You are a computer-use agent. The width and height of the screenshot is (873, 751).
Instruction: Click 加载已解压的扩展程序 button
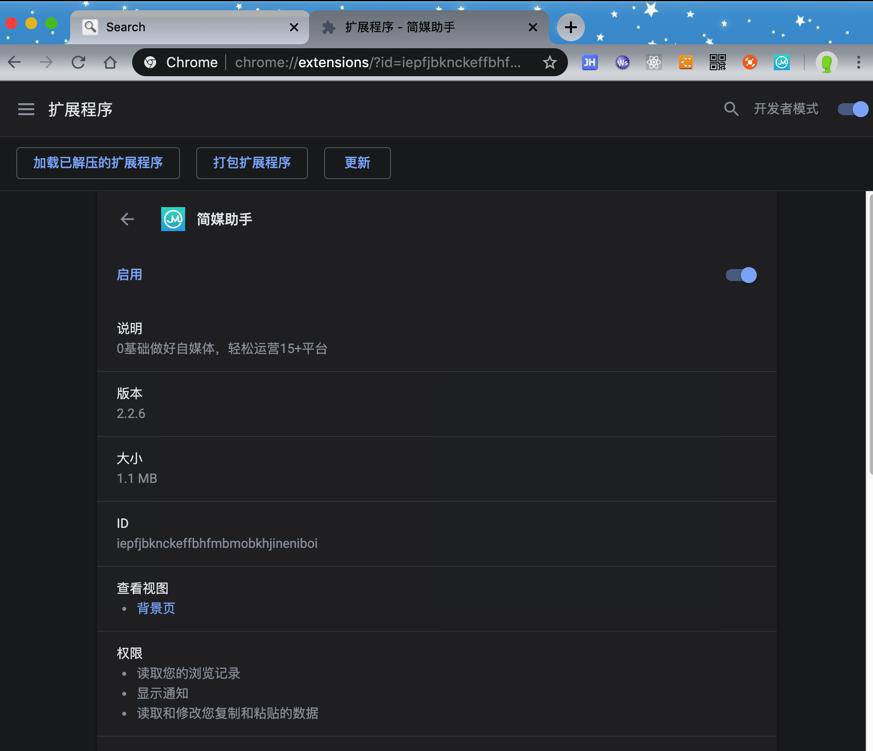coord(98,163)
